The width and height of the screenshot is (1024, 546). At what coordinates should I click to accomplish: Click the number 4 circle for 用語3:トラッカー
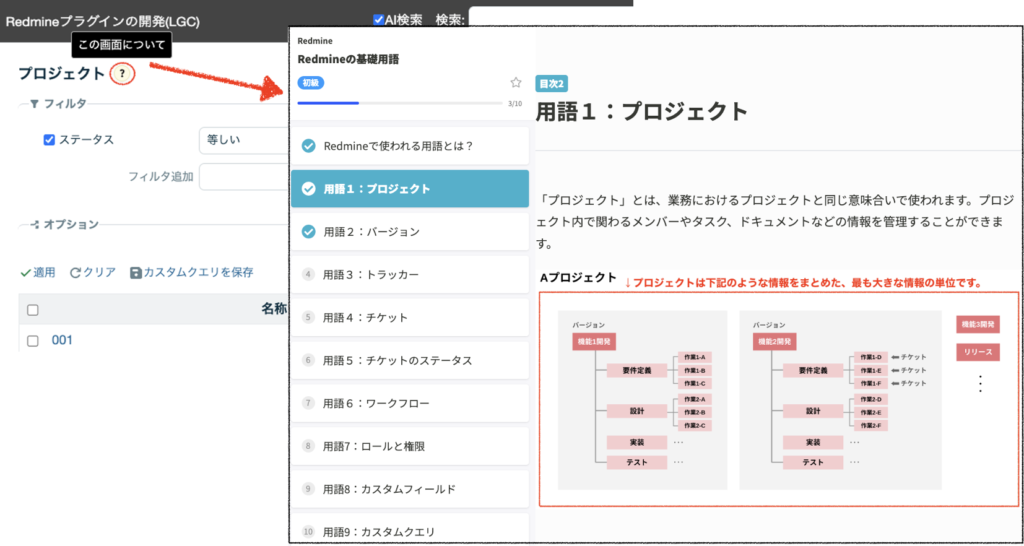[x=309, y=274]
